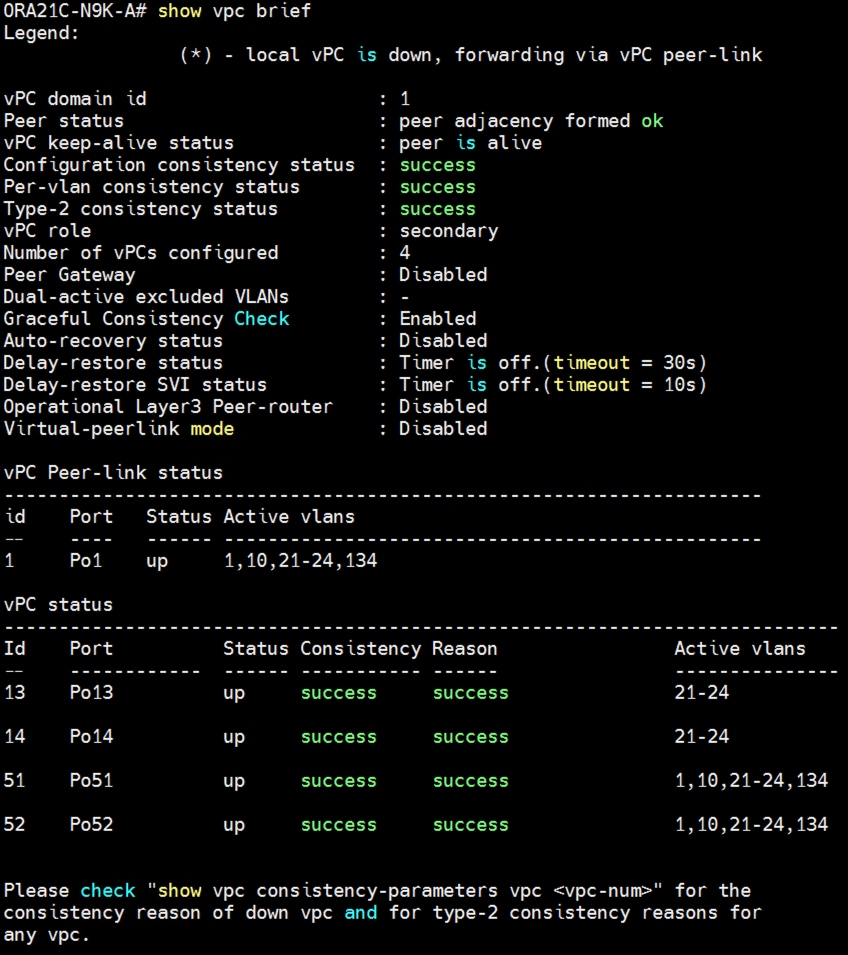Click the 'Consistency' column header
This screenshot has width=848, height=955.
(361, 649)
